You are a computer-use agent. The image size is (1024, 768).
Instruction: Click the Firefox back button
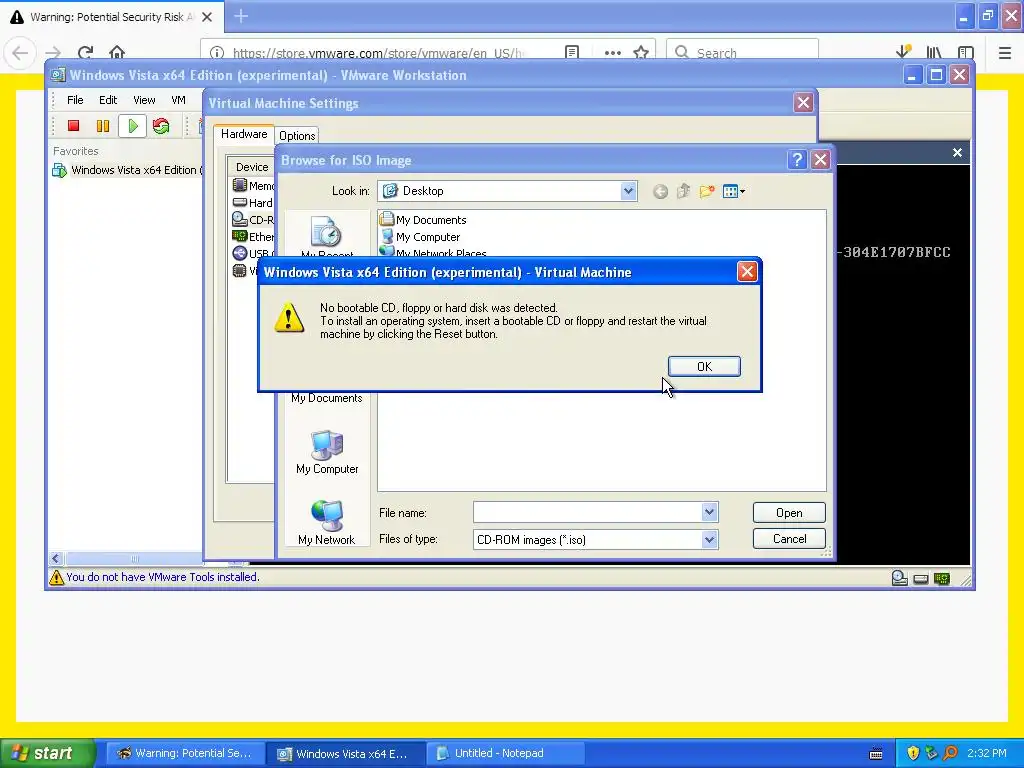pos(20,52)
